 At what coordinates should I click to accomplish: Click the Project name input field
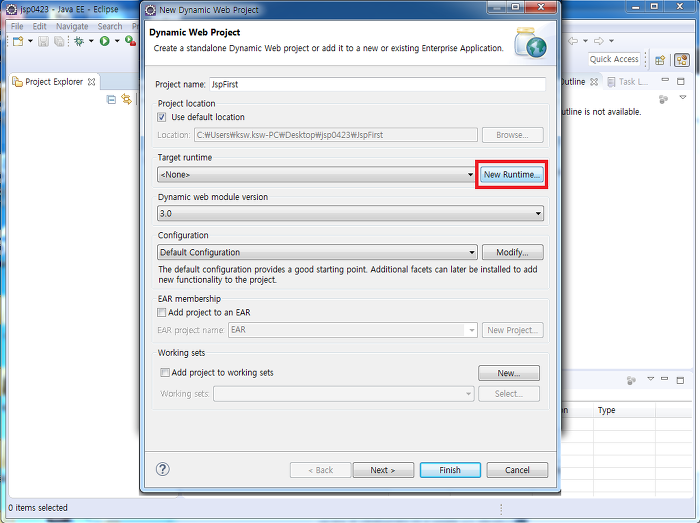(377, 84)
